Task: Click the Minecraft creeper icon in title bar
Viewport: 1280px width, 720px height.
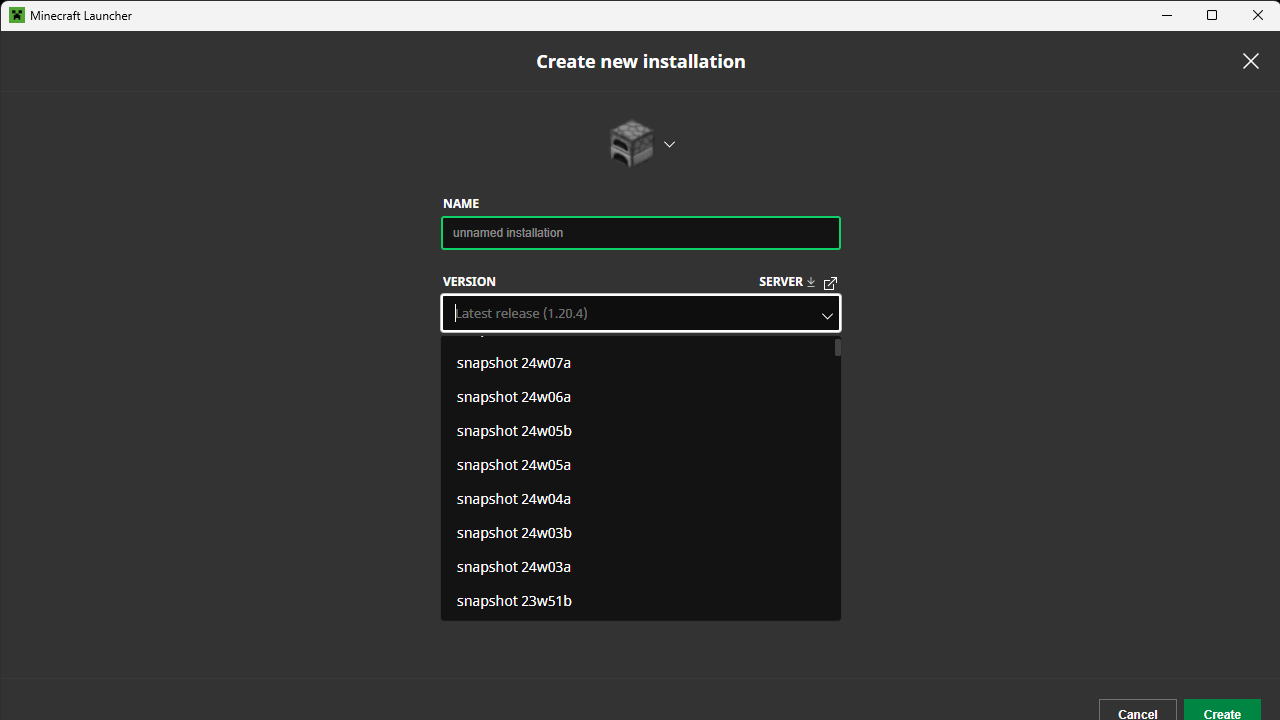Action: (17, 15)
